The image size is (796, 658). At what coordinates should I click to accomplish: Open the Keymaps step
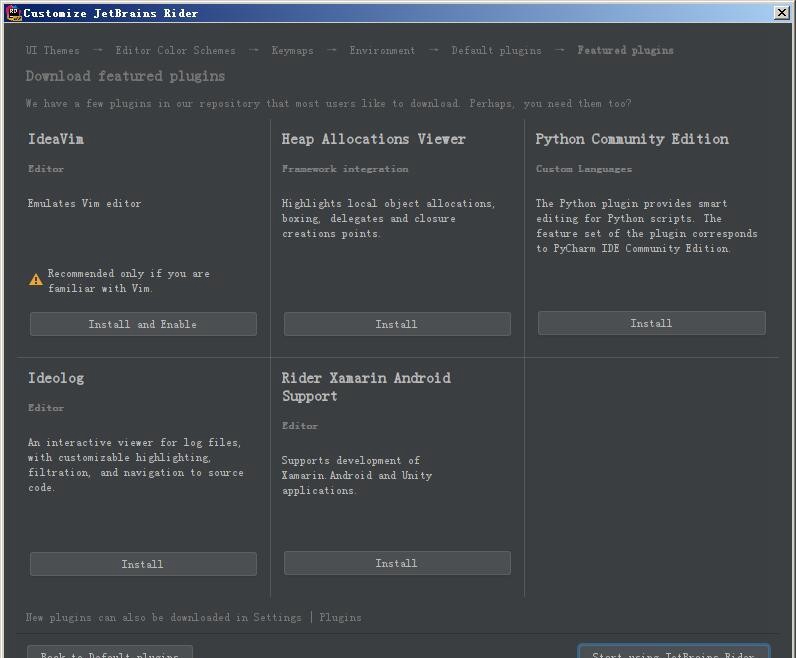(x=292, y=50)
